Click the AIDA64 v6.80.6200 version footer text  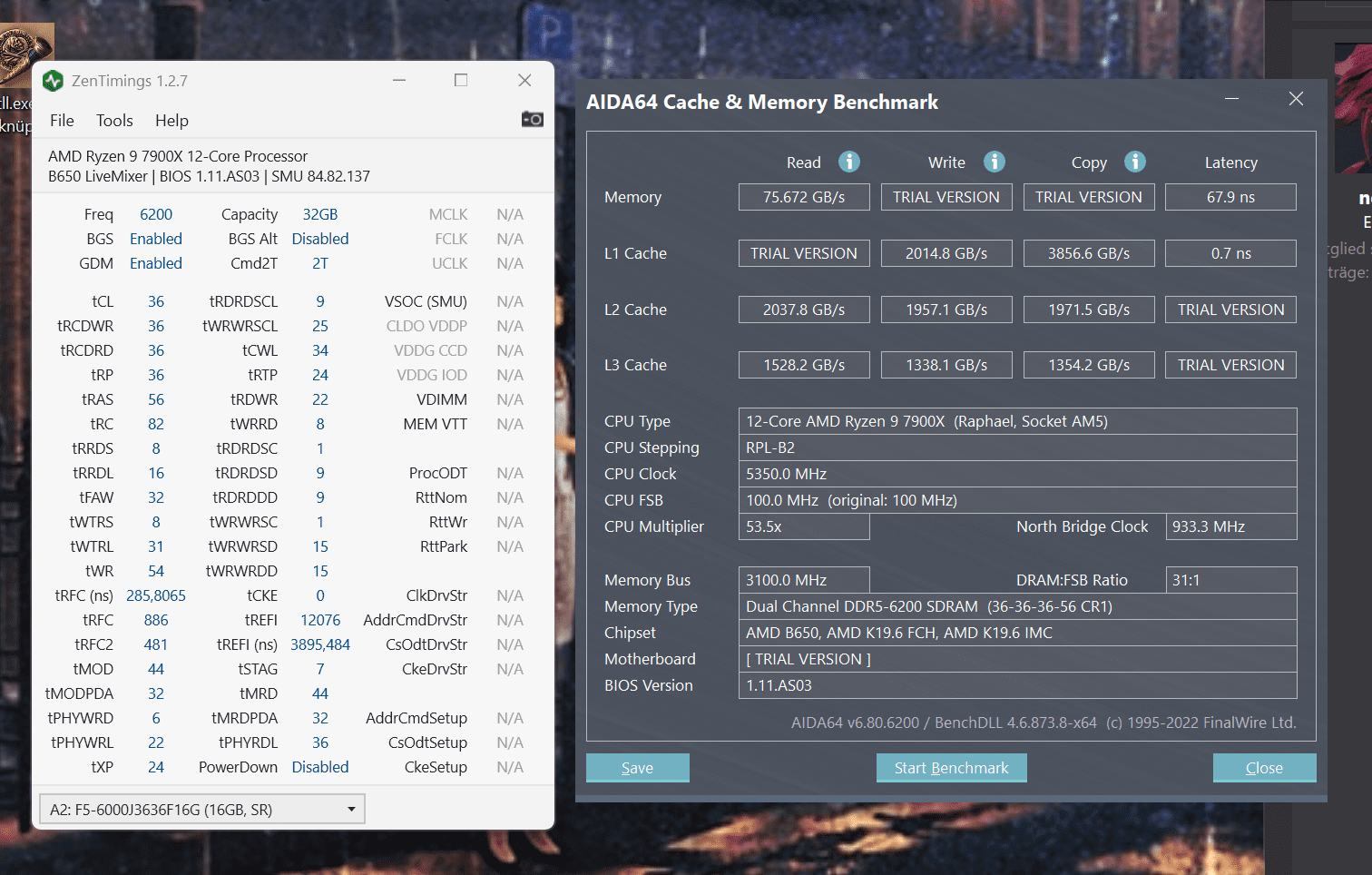(1044, 723)
